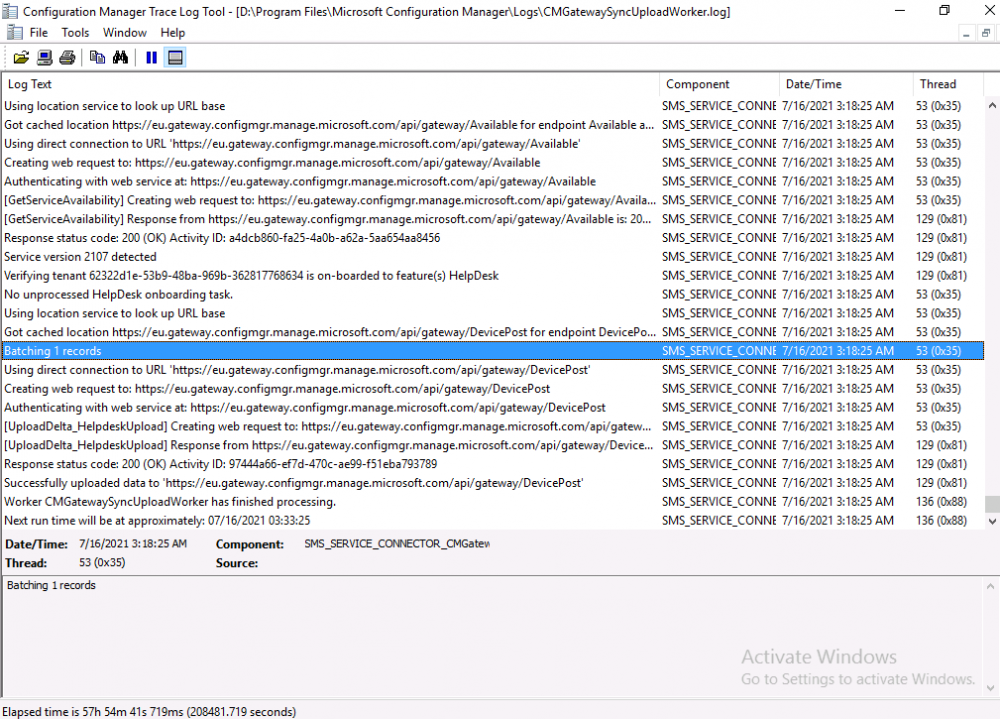Select 'No unprocessed HelpDesk onboarding task.' row
The image size is (1000, 719).
pos(492,294)
